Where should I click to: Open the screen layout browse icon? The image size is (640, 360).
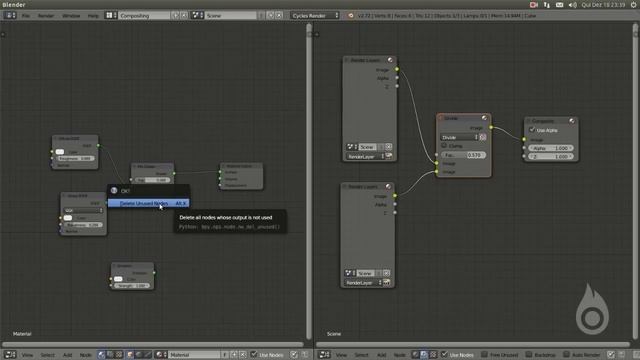pyautogui.click(x=111, y=16)
